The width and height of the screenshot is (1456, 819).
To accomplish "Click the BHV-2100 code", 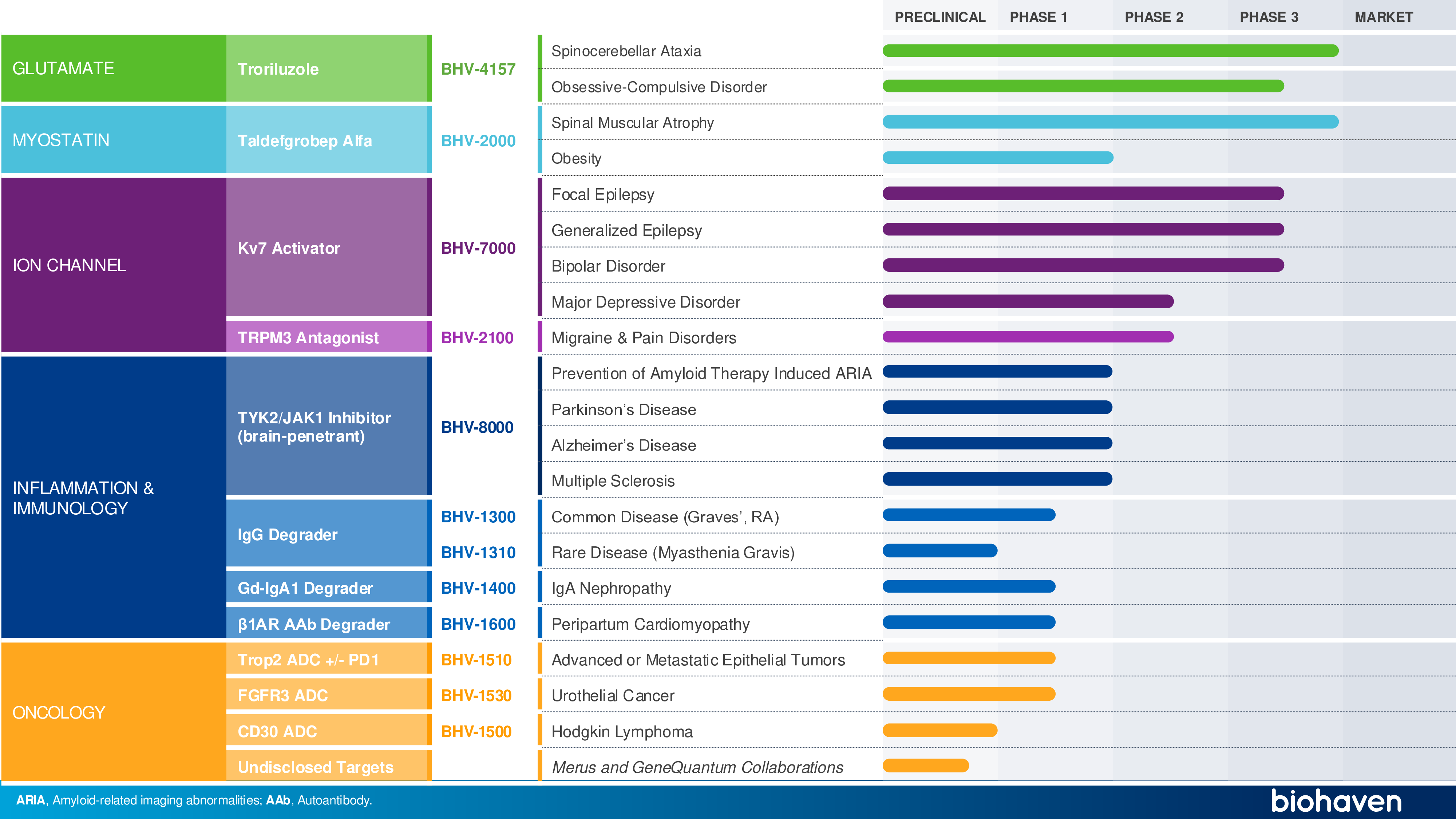I will 477,337.
